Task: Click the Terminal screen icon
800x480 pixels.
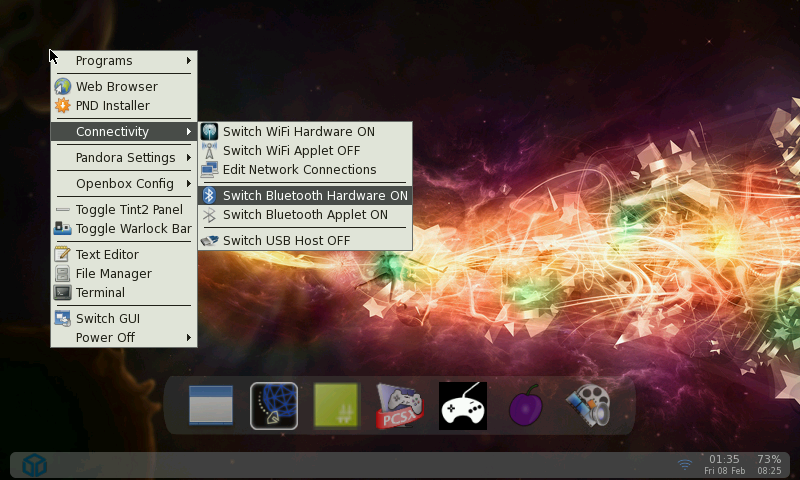Action: [63, 293]
